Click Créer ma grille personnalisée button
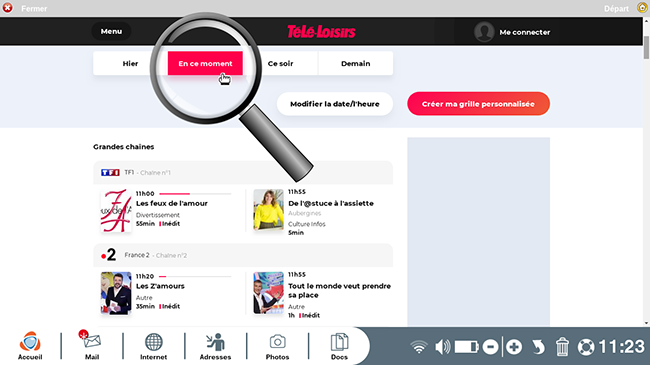Screen dimensions: 650x365 coord(478,104)
